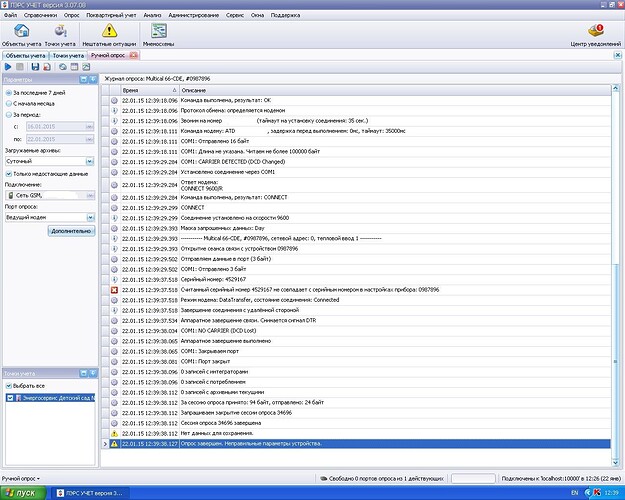Click the Дополнительно button
Viewport: 625px width, 500px height.
71,231
